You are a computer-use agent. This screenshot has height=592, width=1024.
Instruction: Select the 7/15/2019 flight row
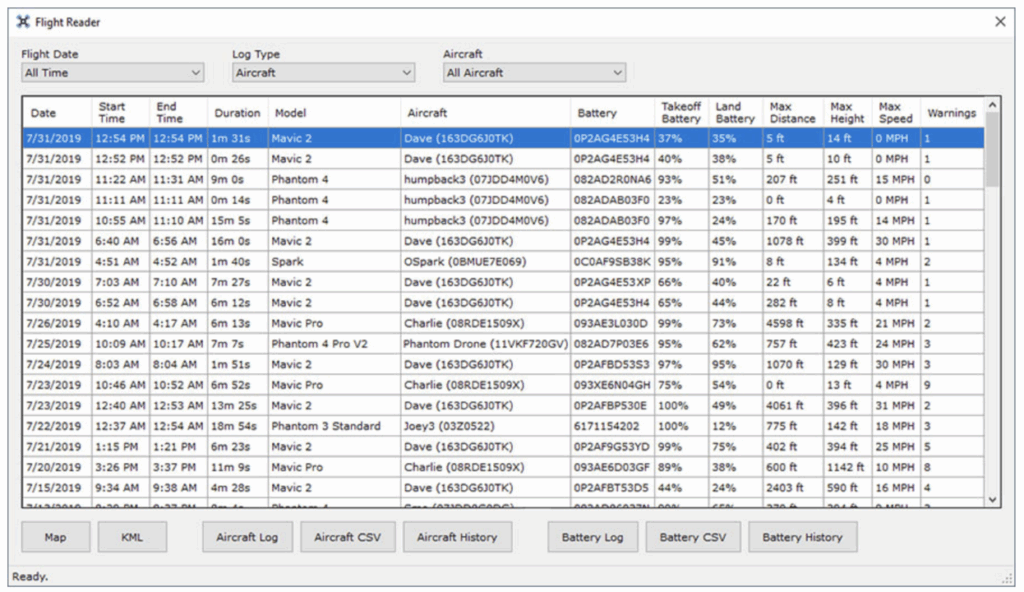point(504,488)
